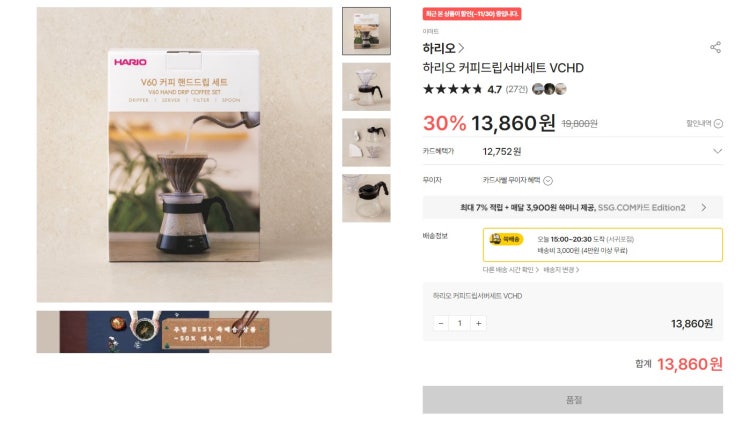
Task: Click the five-star rating display
Action: (453, 89)
